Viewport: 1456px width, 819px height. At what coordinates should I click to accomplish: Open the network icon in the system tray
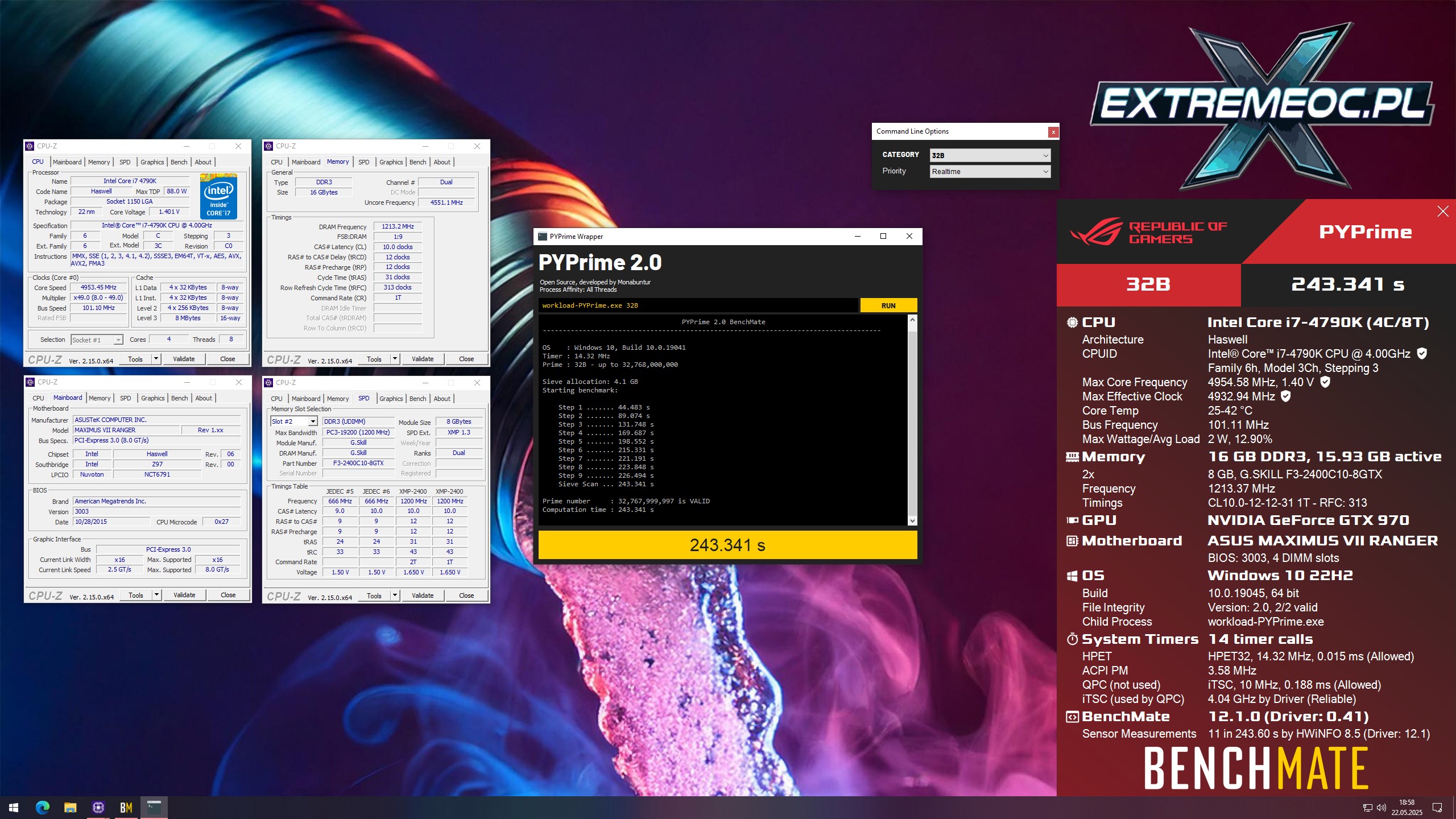1368,808
